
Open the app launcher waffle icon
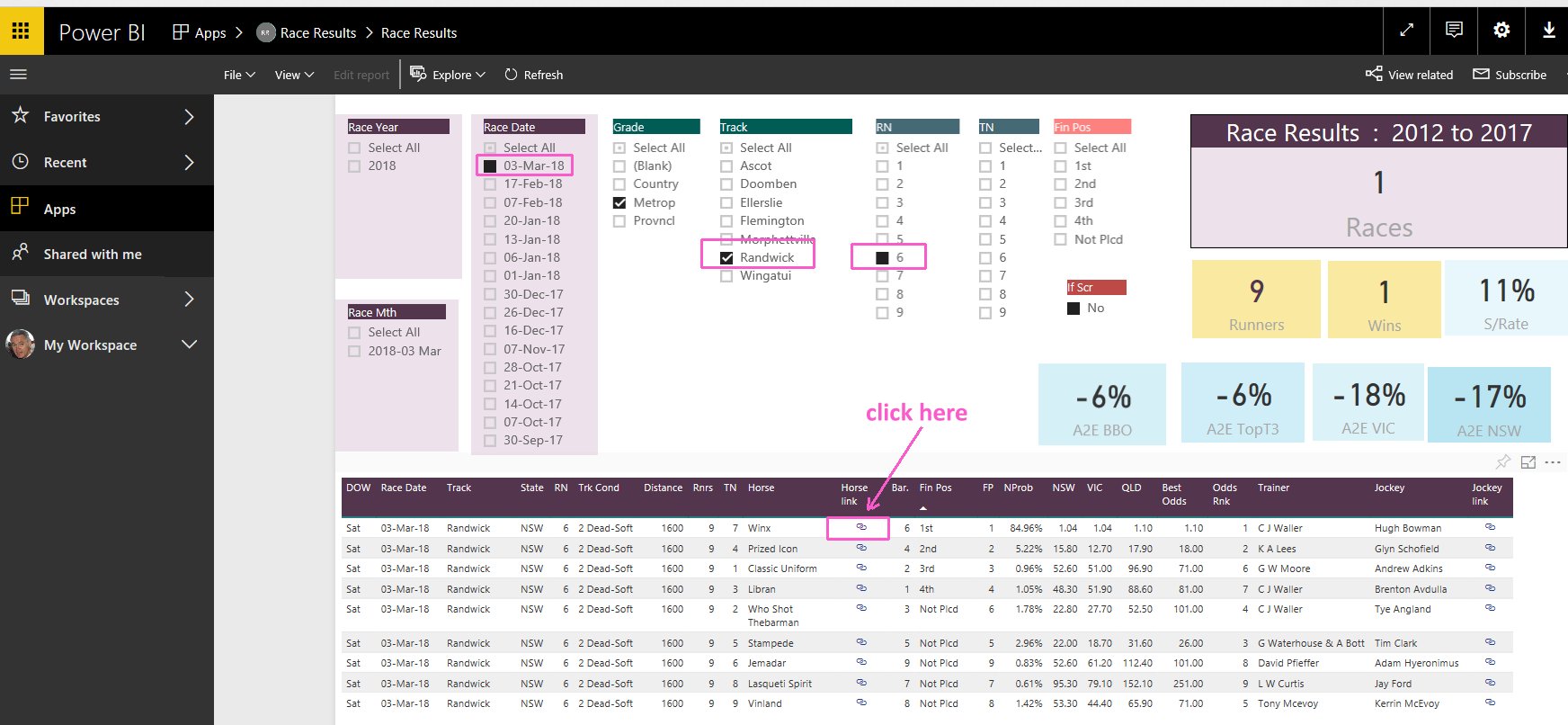pos(21,31)
